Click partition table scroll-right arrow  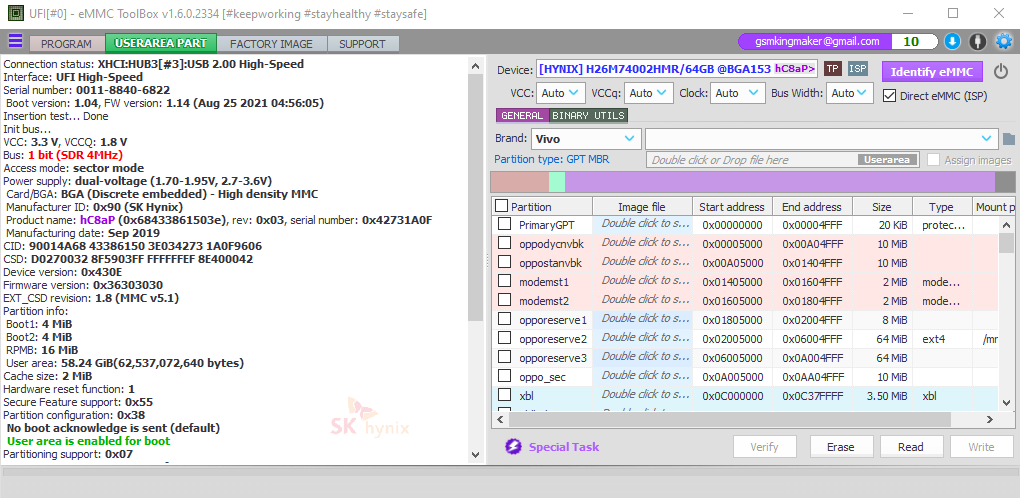click(991, 420)
